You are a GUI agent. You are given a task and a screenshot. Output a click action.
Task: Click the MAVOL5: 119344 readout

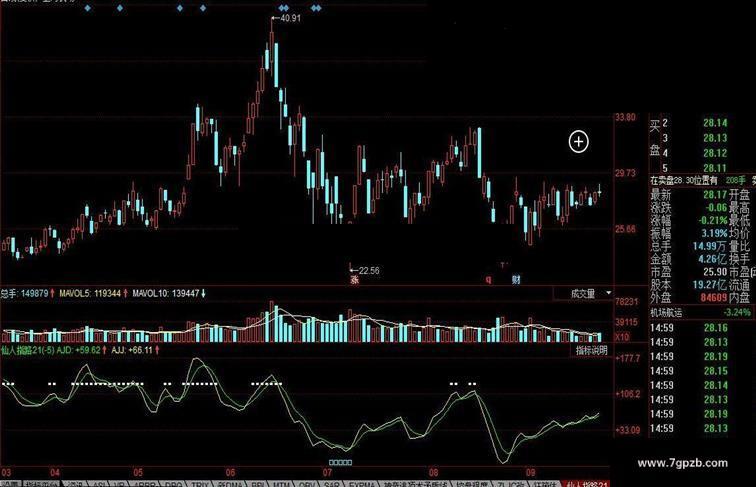90,293
